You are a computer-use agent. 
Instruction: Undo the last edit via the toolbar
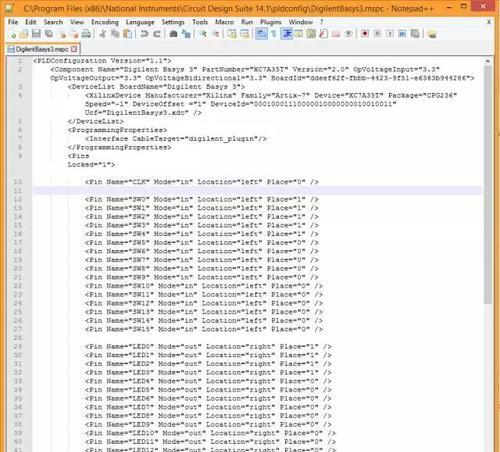(144, 34)
